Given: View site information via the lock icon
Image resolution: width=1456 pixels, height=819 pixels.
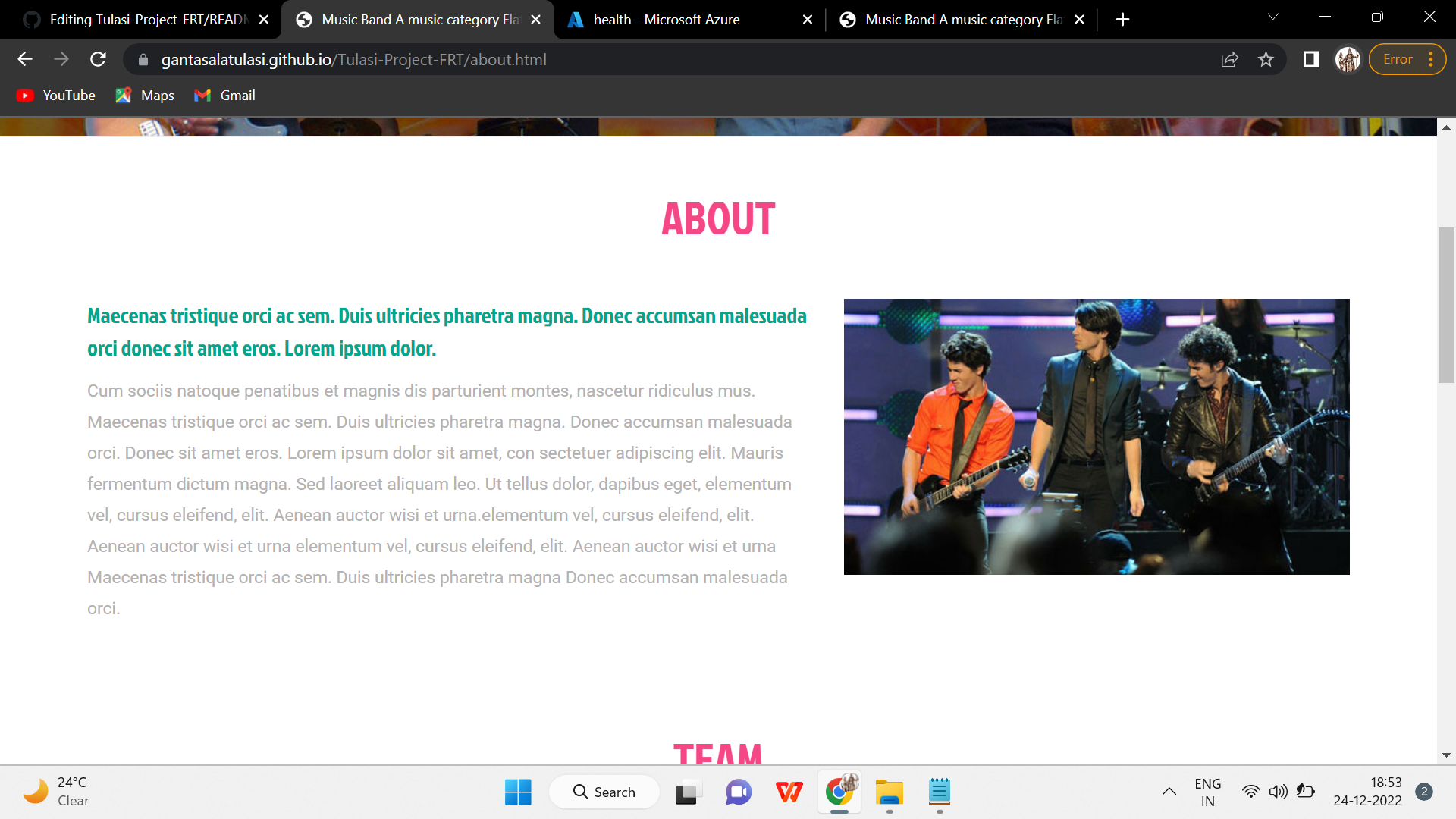Looking at the screenshot, I should tap(143, 60).
